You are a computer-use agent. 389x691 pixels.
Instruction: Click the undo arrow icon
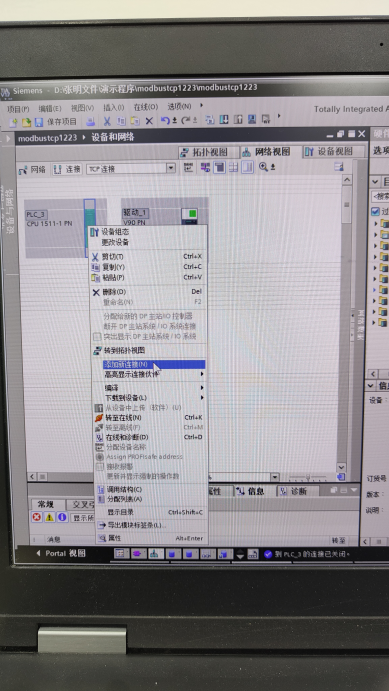(x=165, y=120)
